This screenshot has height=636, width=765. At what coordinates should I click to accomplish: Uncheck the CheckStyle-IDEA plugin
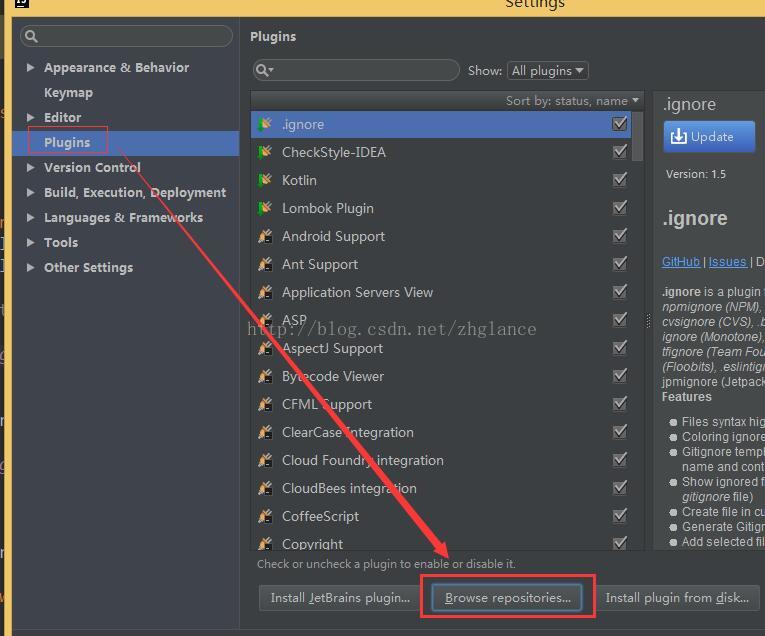click(620, 152)
